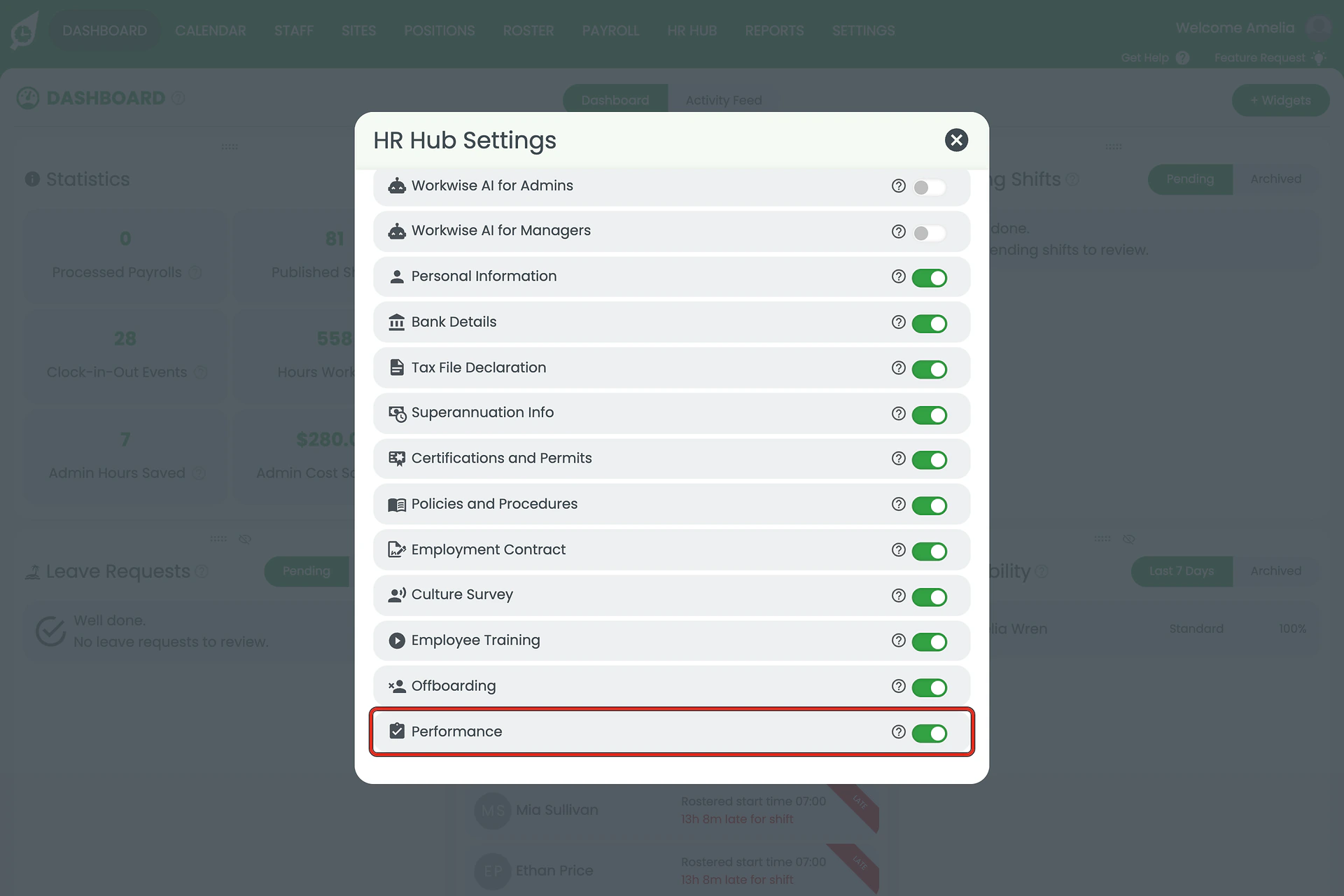The width and height of the screenshot is (1344, 896).
Task: Open the SETTINGS menu item
Action: coord(863,31)
